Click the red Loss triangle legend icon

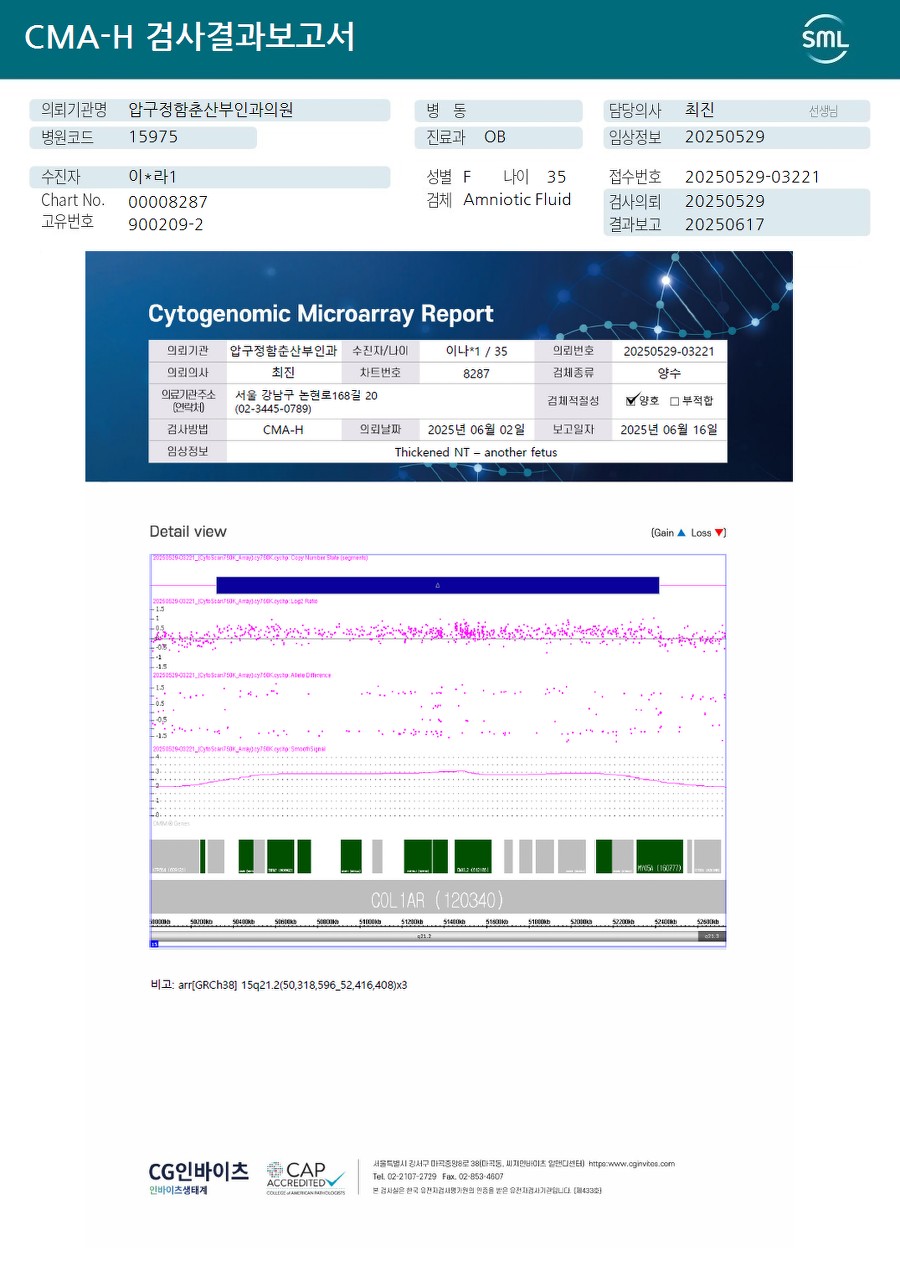pyautogui.click(x=718, y=533)
